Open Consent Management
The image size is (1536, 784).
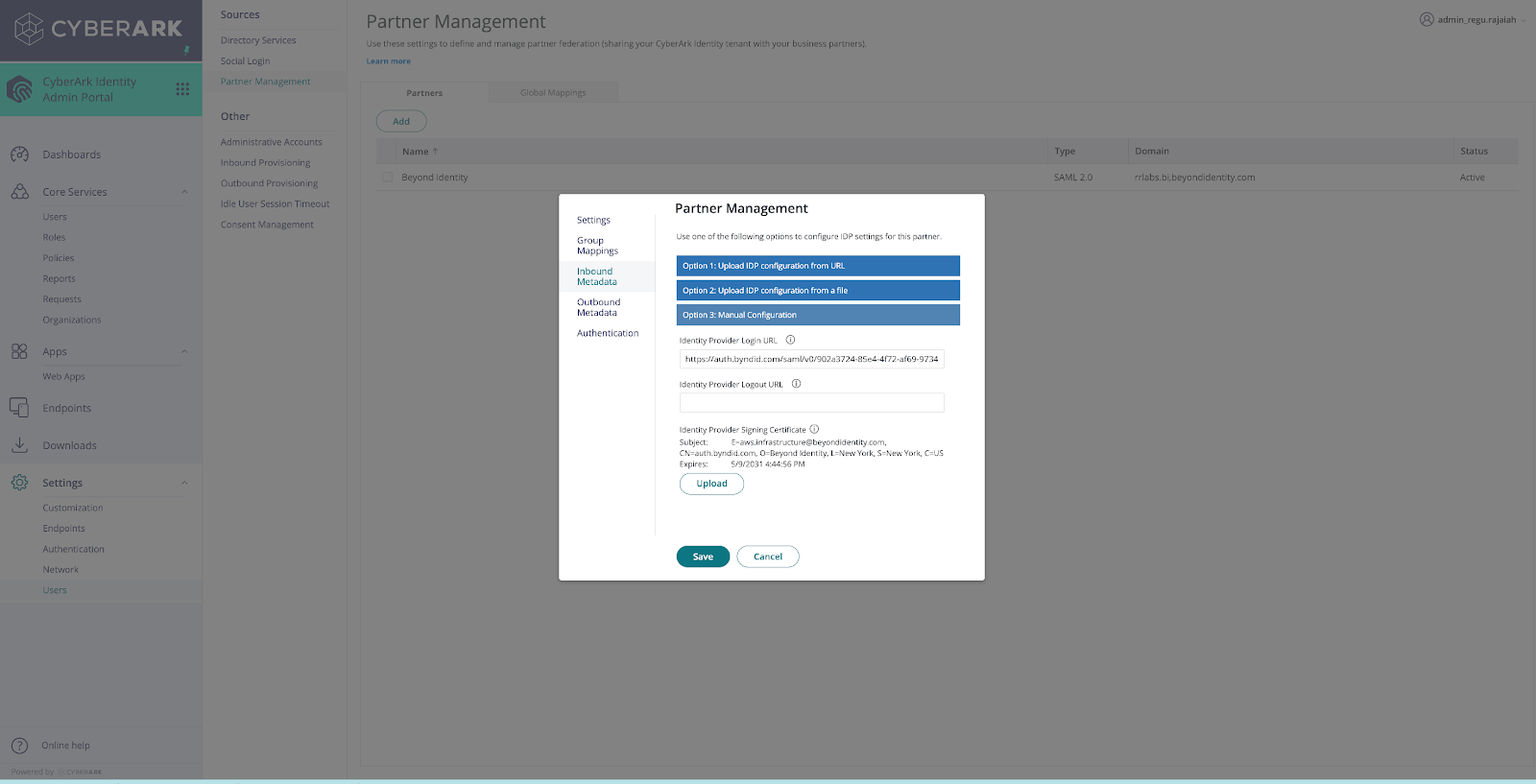(267, 225)
